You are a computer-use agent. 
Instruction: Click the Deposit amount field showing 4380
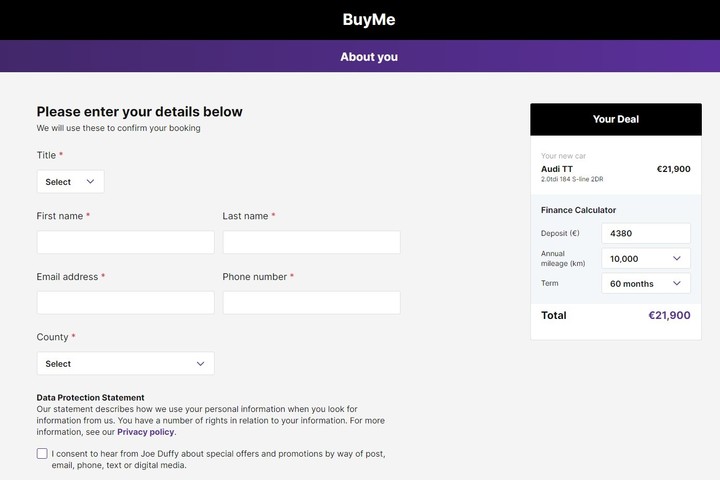645,233
